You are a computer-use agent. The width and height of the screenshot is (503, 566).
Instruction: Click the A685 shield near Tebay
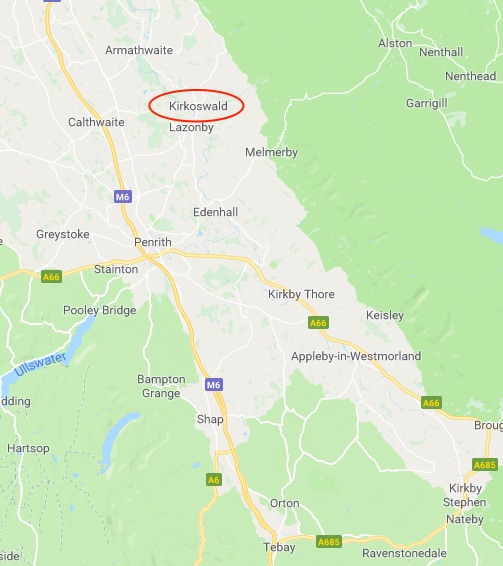pyautogui.click(x=329, y=542)
